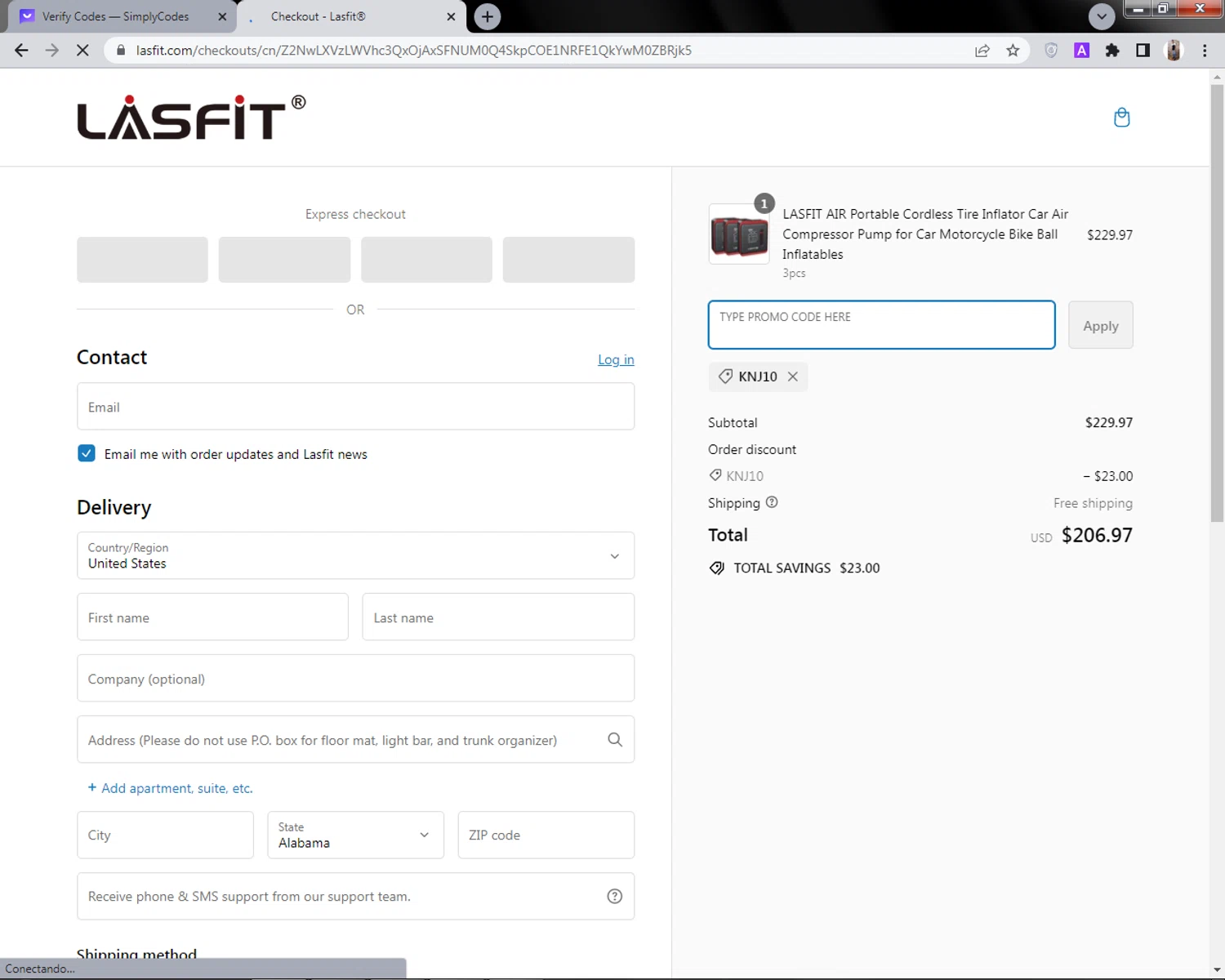This screenshot has width=1225, height=980.
Task: Stop page loading with the X button
Action: pos(82,51)
